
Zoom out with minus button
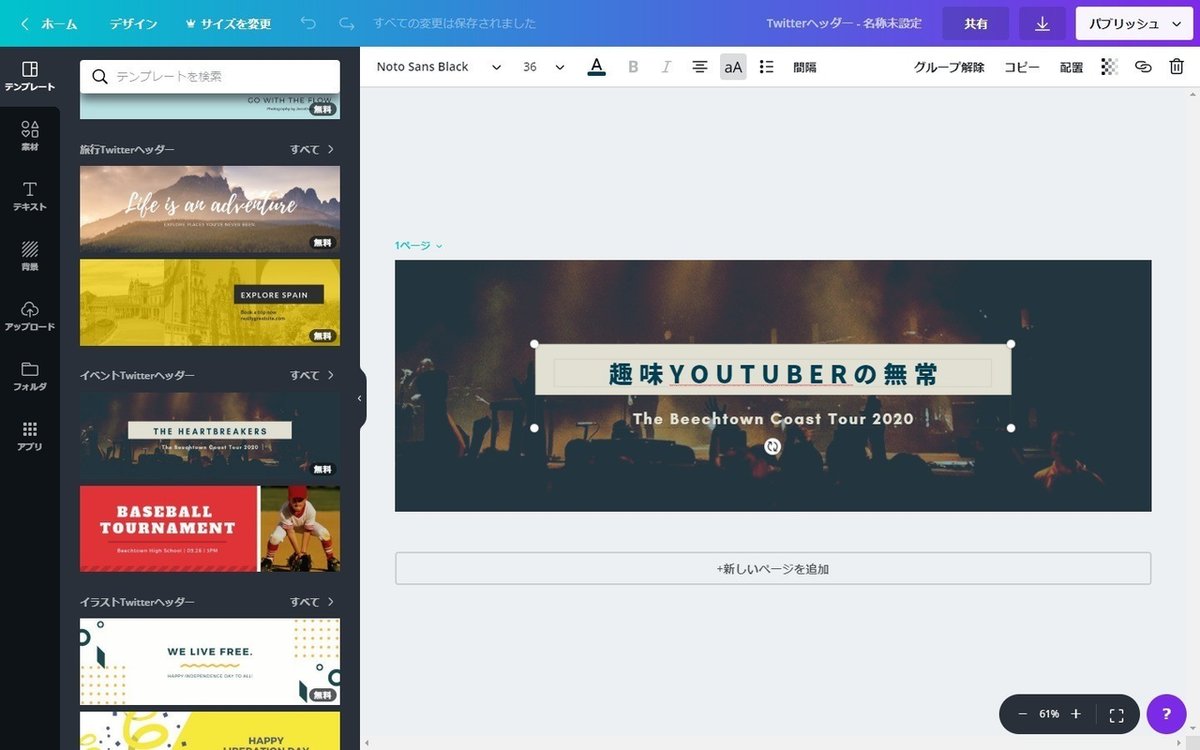point(1022,714)
